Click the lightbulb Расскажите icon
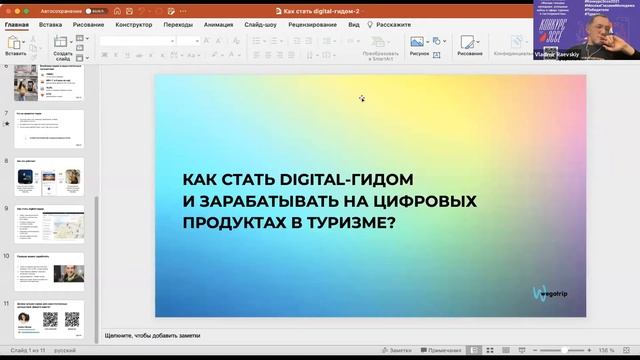This screenshot has width=640, height=360. pyautogui.click(x=370, y=24)
